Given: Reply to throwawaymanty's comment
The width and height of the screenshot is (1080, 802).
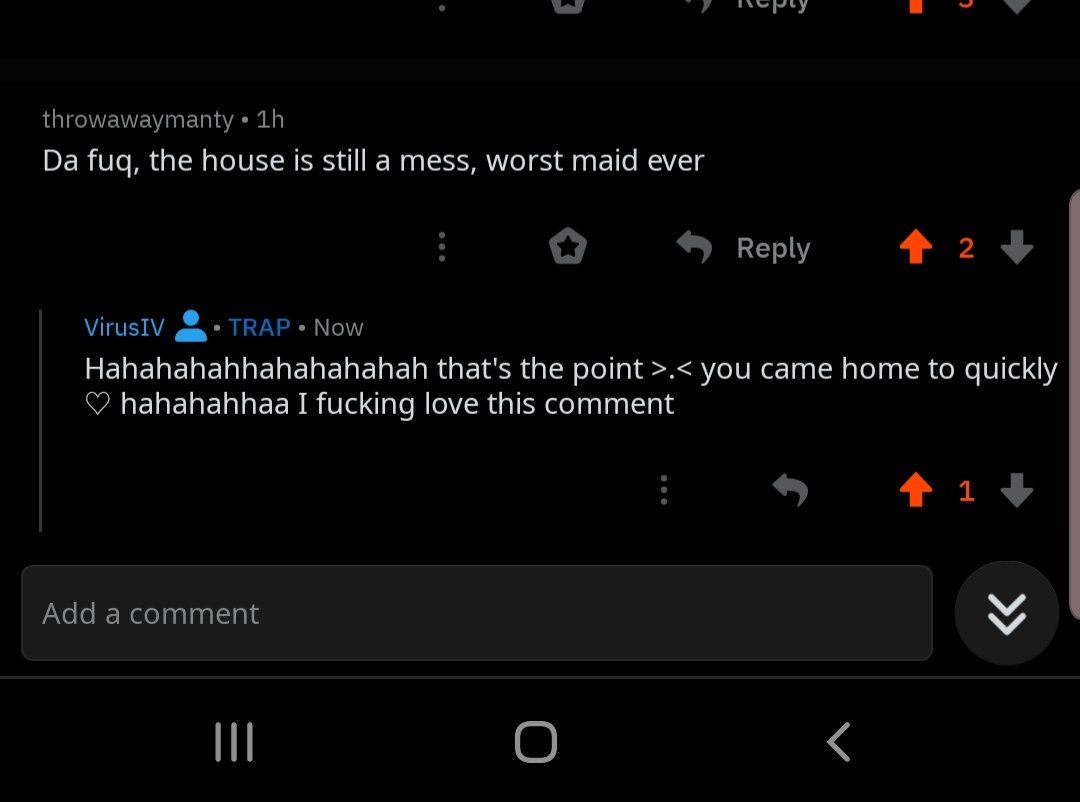Looking at the screenshot, I should point(743,247).
